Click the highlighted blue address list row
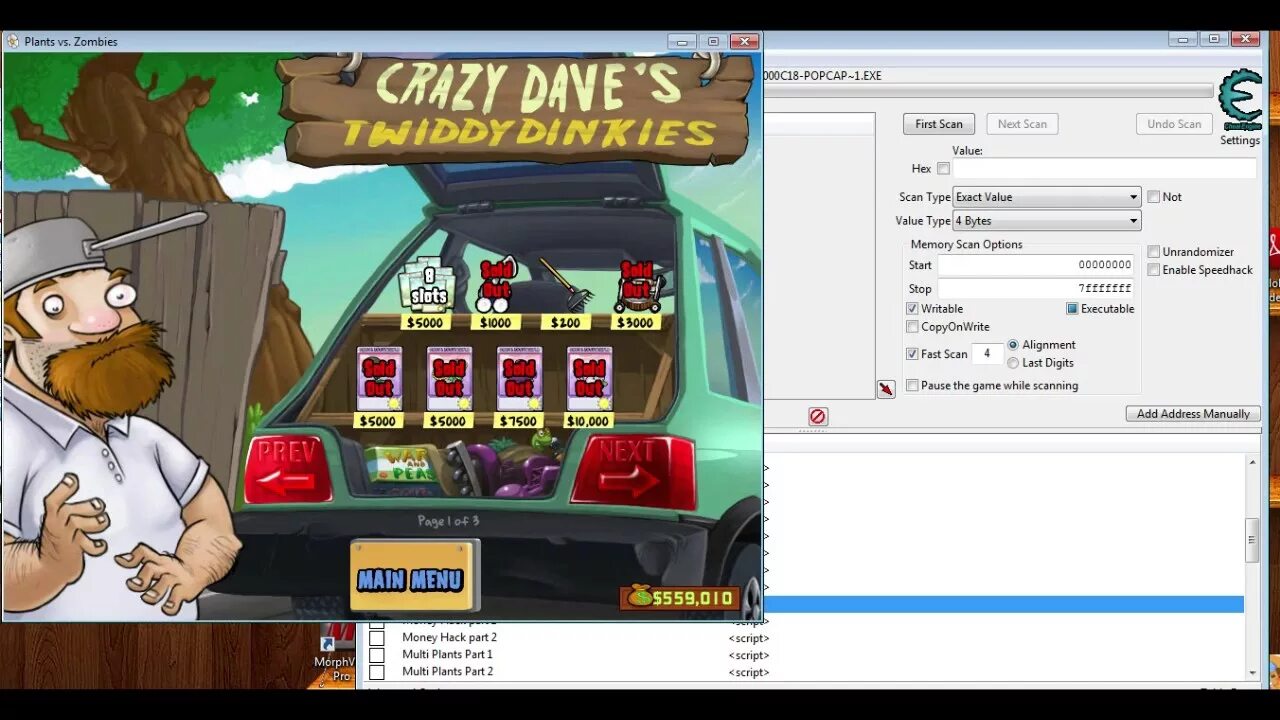The image size is (1280, 720). click(1004, 604)
